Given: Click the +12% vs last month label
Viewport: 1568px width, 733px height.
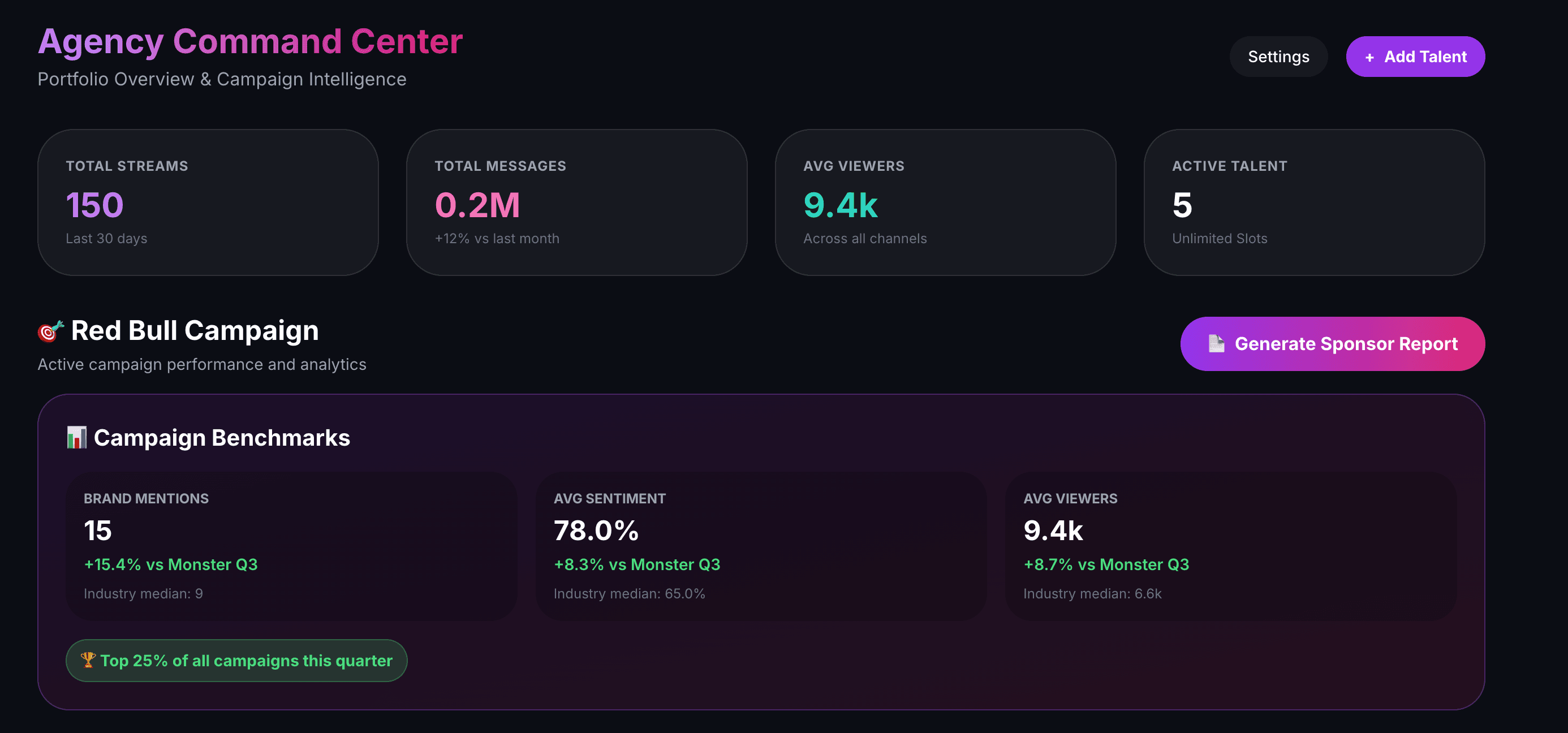Looking at the screenshot, I should tap(497, 238).
